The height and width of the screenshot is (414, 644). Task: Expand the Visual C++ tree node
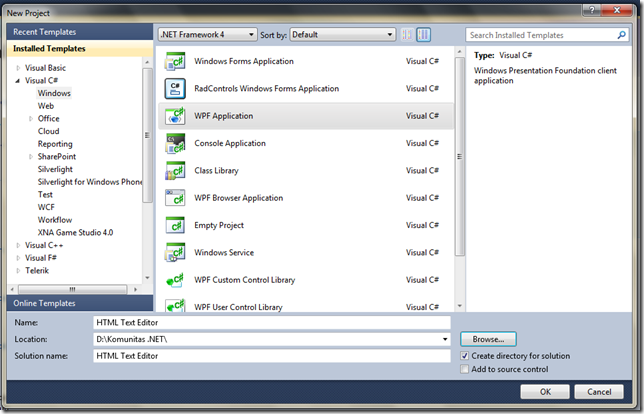(x=18, y=245)
